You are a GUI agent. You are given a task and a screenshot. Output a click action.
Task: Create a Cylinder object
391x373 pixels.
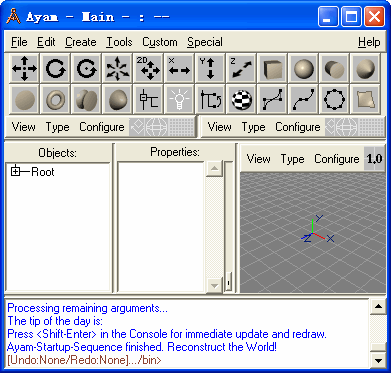334,68
